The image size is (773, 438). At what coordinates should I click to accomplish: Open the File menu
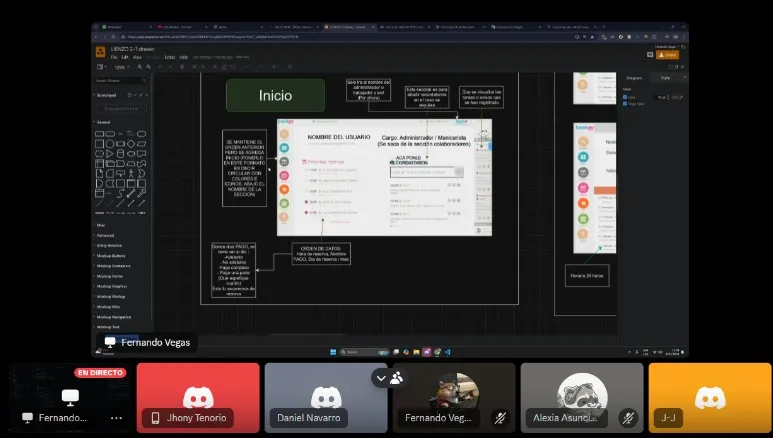coord(112,57)
